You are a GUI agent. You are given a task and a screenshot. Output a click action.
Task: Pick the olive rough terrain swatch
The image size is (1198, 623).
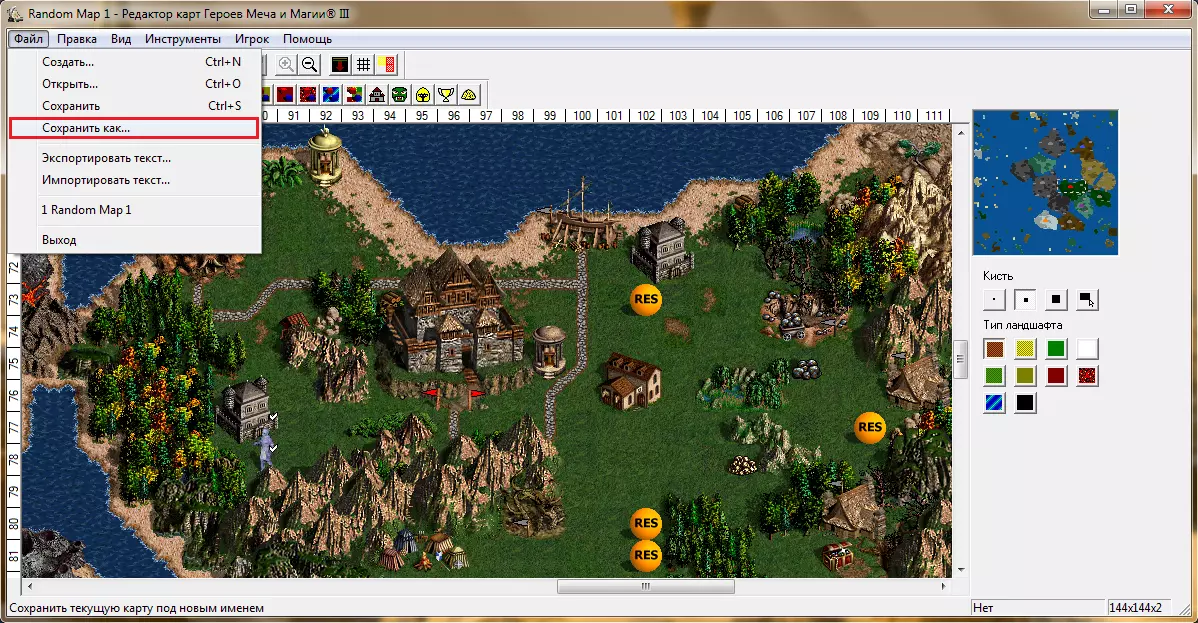click(1025, 375)
